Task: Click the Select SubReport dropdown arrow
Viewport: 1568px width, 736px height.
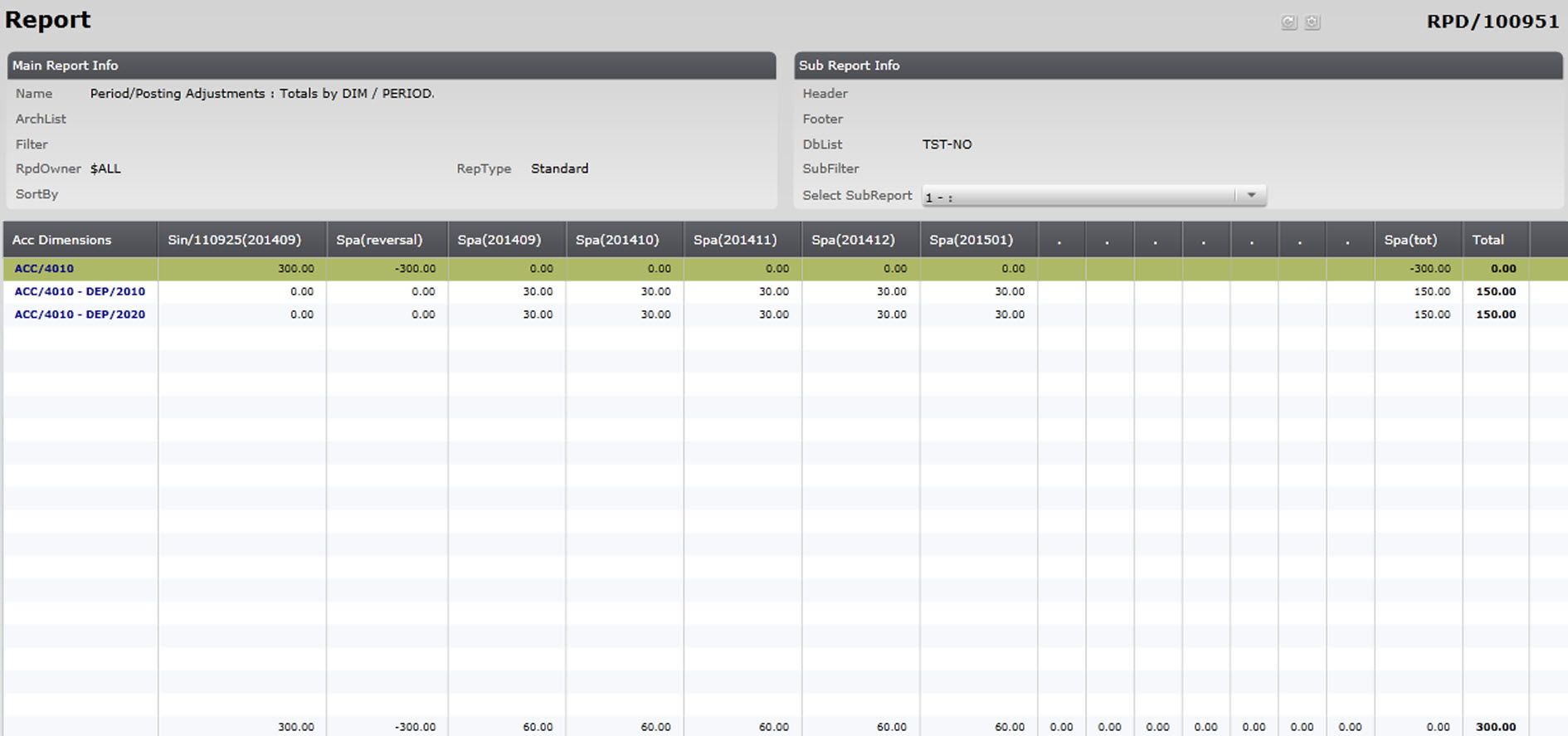Action: (x=1251, y=195)
